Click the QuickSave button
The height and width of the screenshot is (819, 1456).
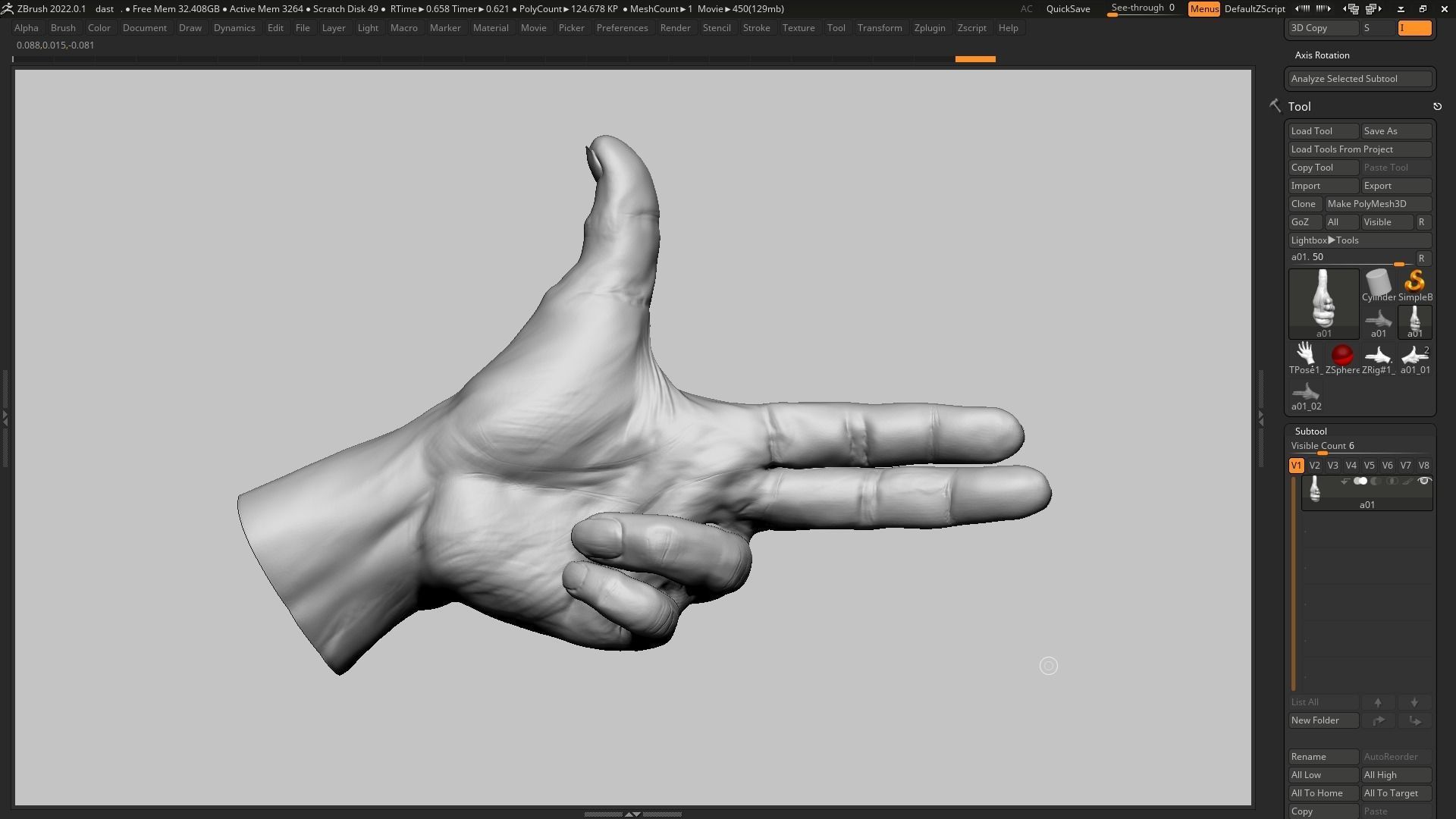[x=1068, y=9]
